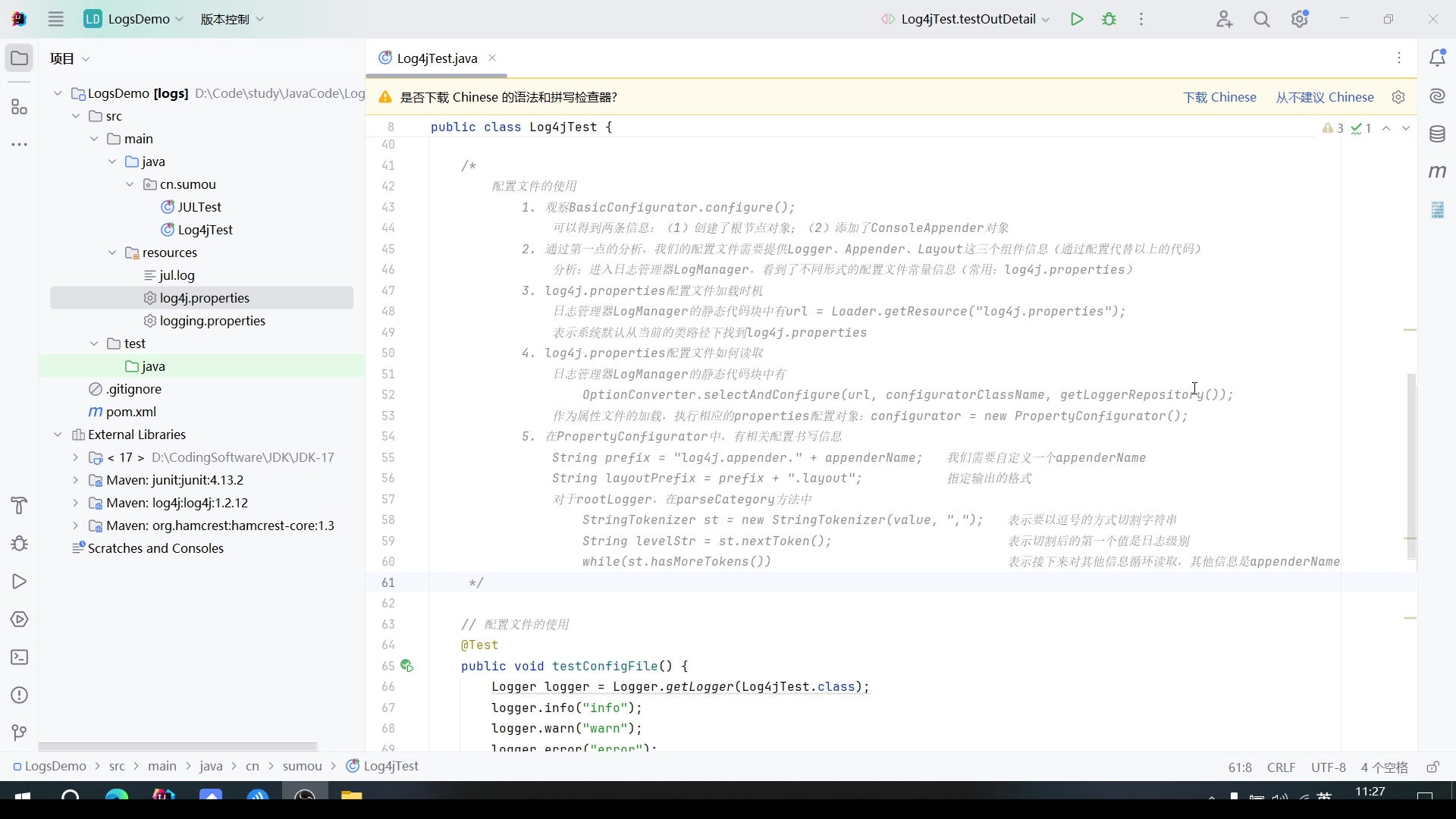
Task: Collapse the resources folder in tree
Action: 112,253
